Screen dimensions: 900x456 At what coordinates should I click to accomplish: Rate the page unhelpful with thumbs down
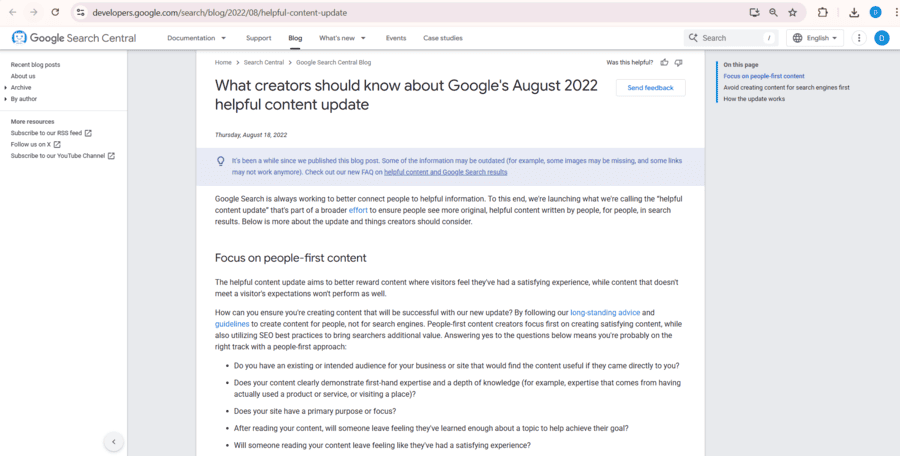(678, 62)
